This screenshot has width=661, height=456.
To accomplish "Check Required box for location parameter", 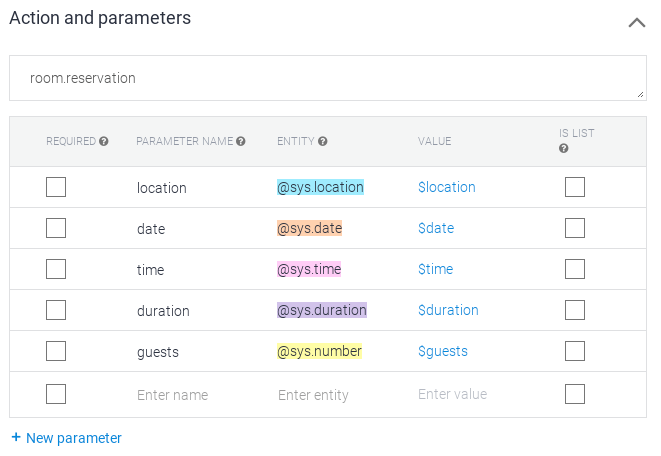I will (x=56, y=187).
